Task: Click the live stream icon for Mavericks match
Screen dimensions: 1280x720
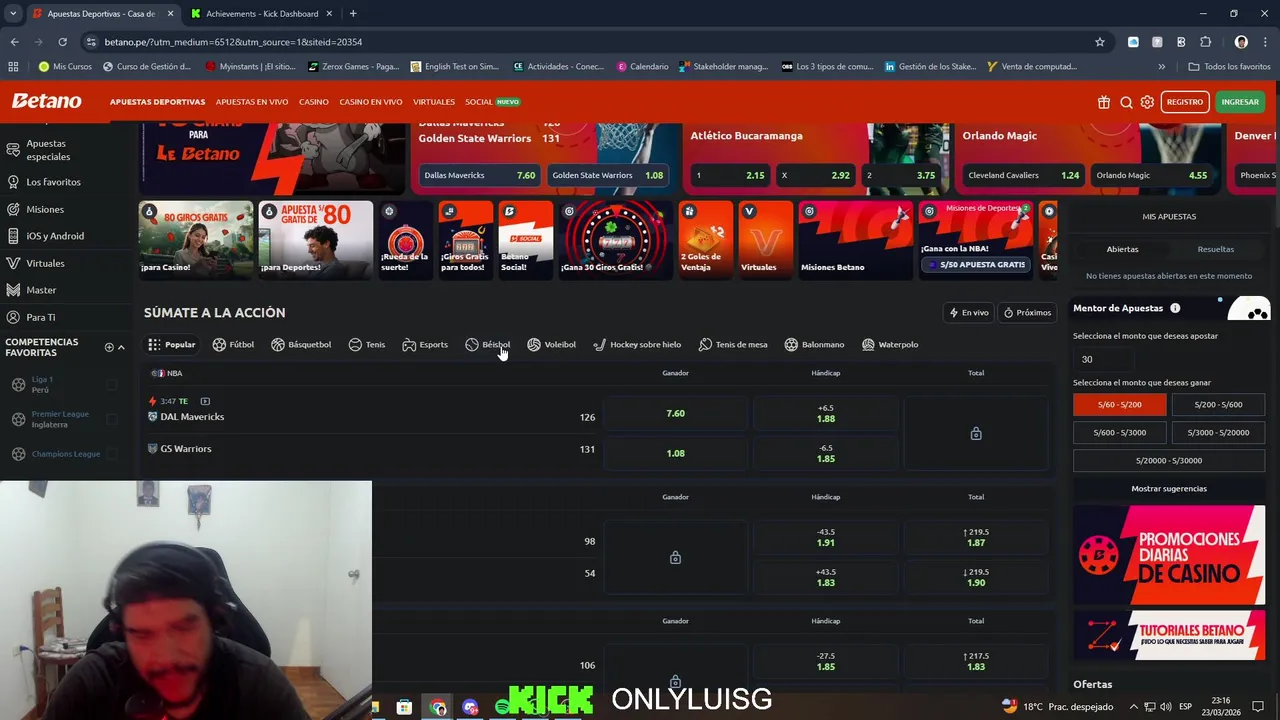Action: [205, 401]
